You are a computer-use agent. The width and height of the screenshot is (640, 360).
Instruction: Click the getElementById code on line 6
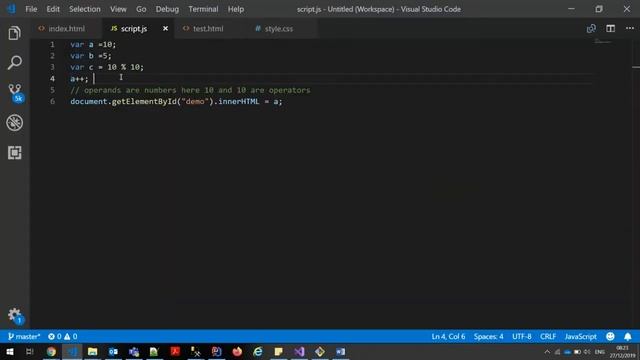pyautogui.click(x=144, y=101)
